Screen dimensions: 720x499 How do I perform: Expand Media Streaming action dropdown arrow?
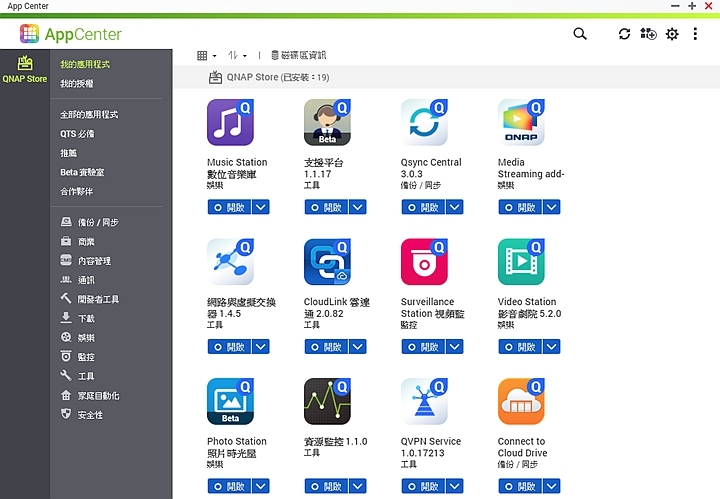551,207
